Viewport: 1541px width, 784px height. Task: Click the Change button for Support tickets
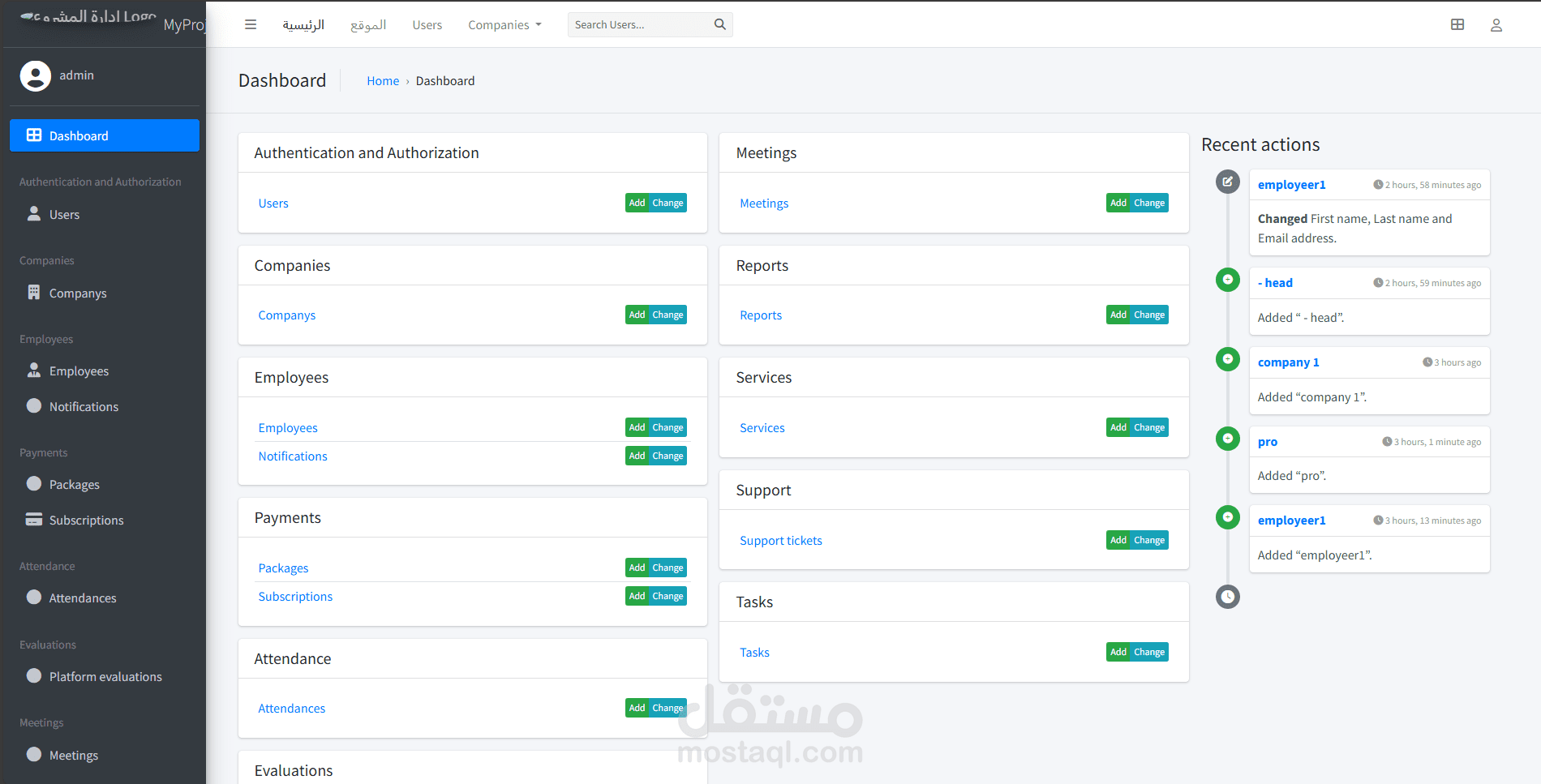(x=1149, y=540)
